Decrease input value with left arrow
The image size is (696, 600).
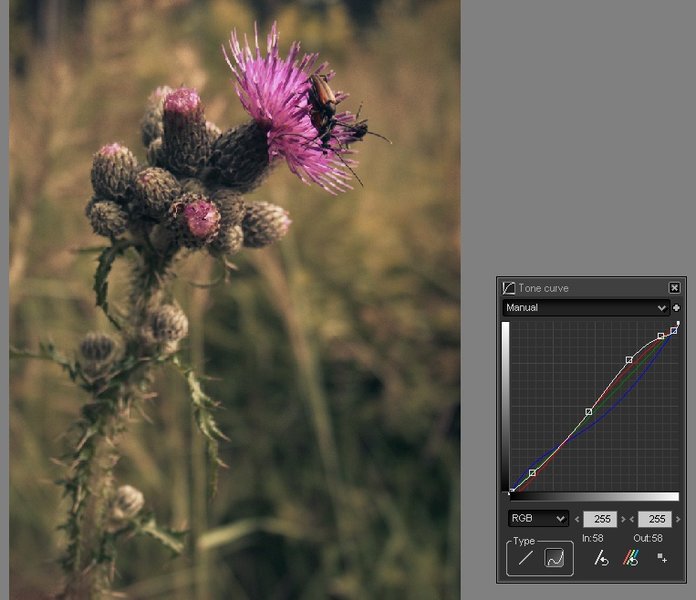pos(579,519)
